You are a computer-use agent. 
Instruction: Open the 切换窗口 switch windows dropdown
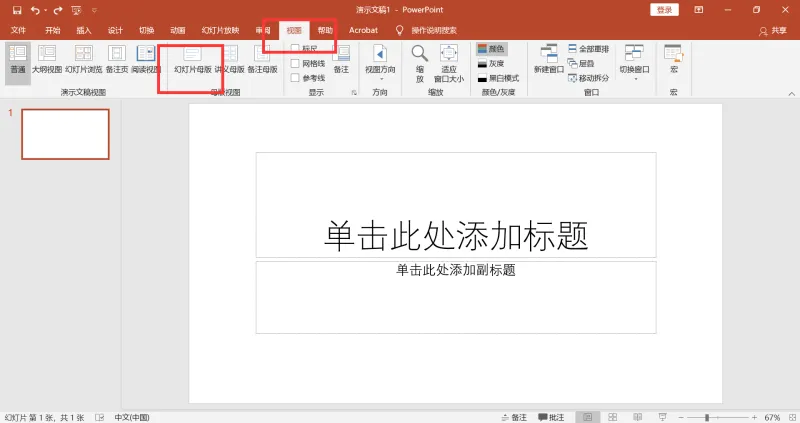(x=634, y=63)
